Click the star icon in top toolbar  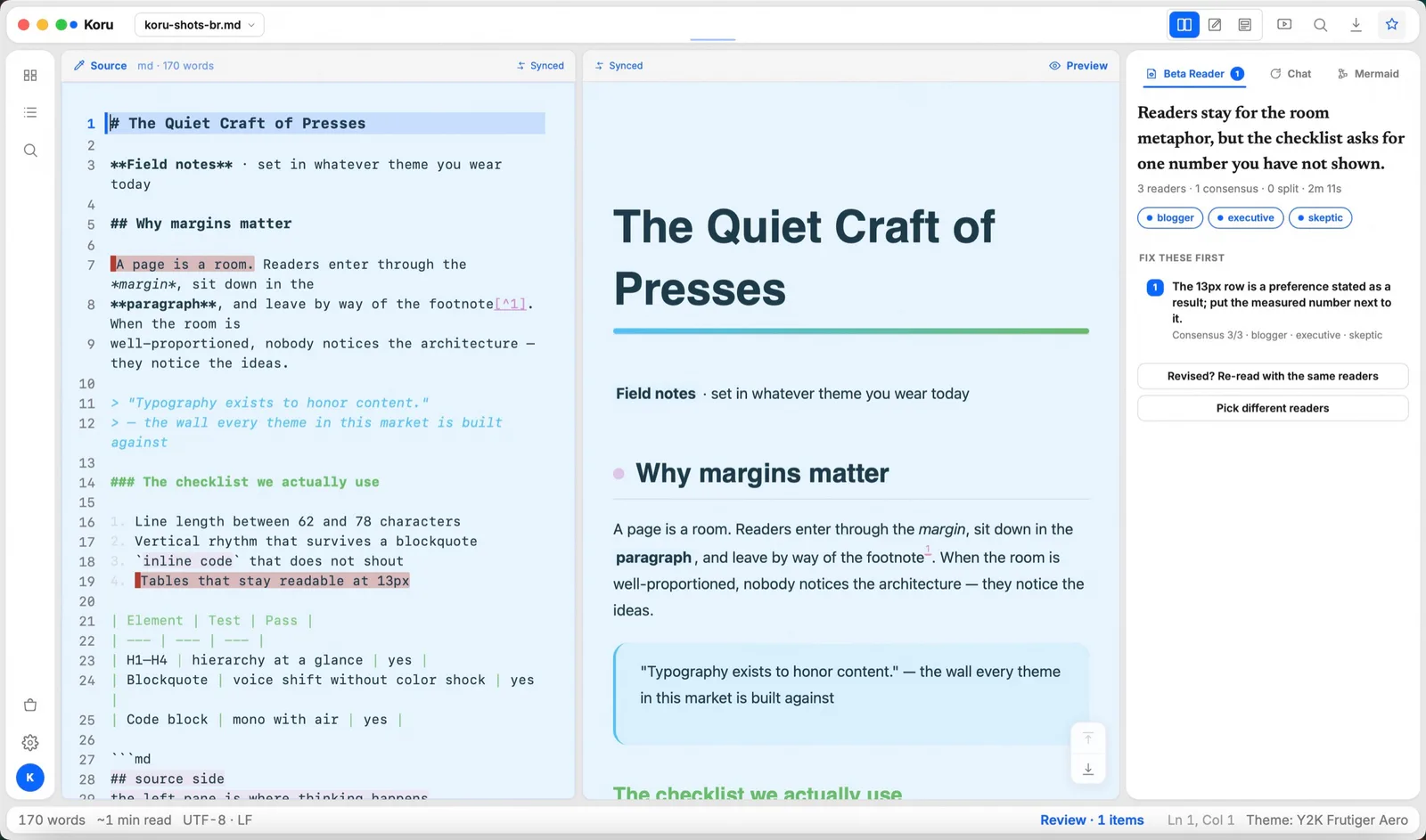click(x=1392, y=25)
